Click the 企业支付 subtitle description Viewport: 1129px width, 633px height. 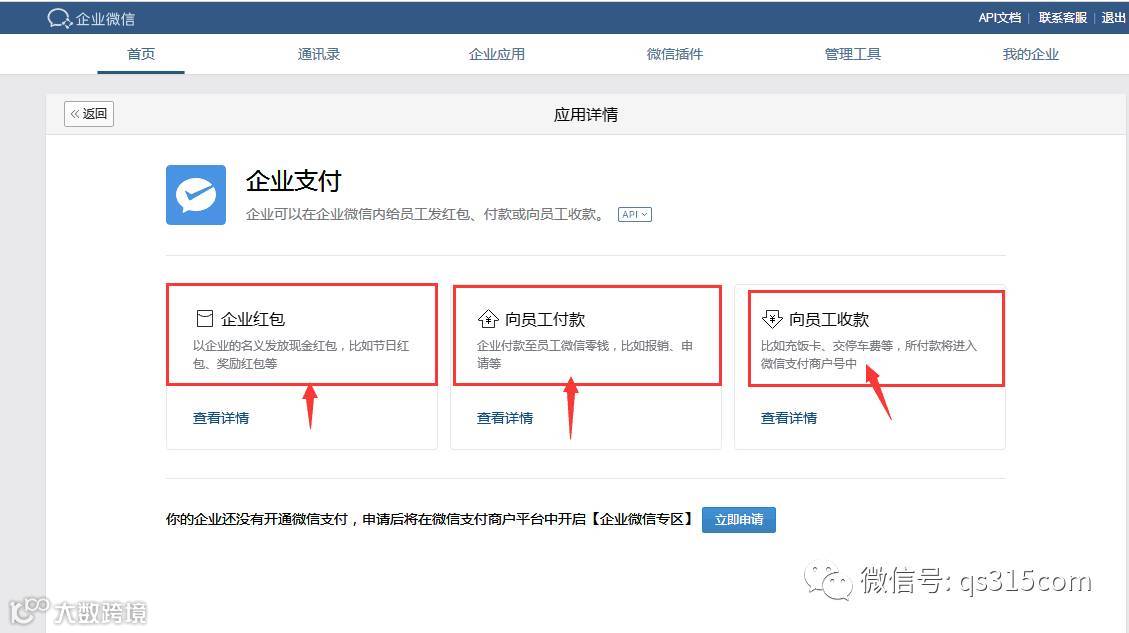click(426, 215)
